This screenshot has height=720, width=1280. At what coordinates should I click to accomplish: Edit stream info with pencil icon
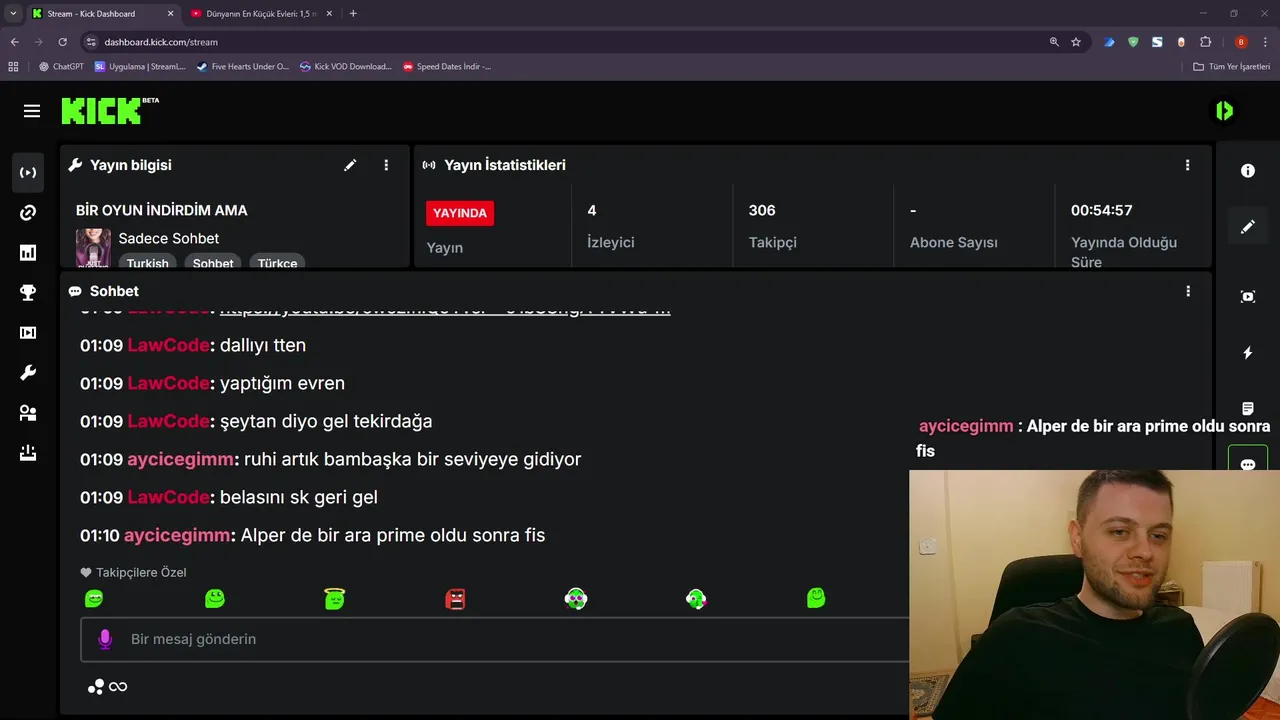(x=350, y=165)
